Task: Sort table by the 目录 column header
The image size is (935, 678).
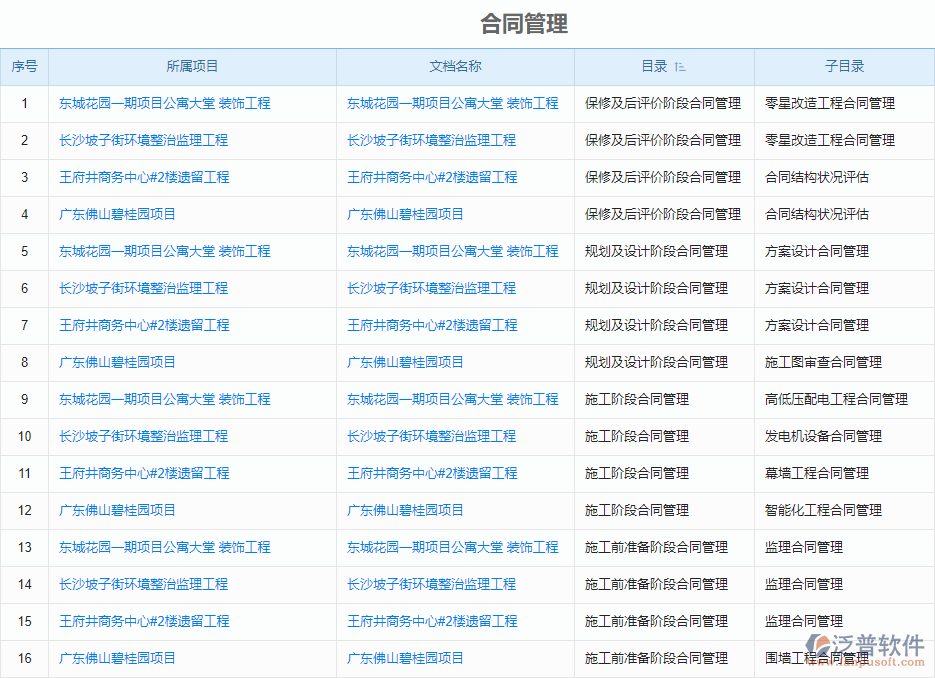Action: [653, 66]
